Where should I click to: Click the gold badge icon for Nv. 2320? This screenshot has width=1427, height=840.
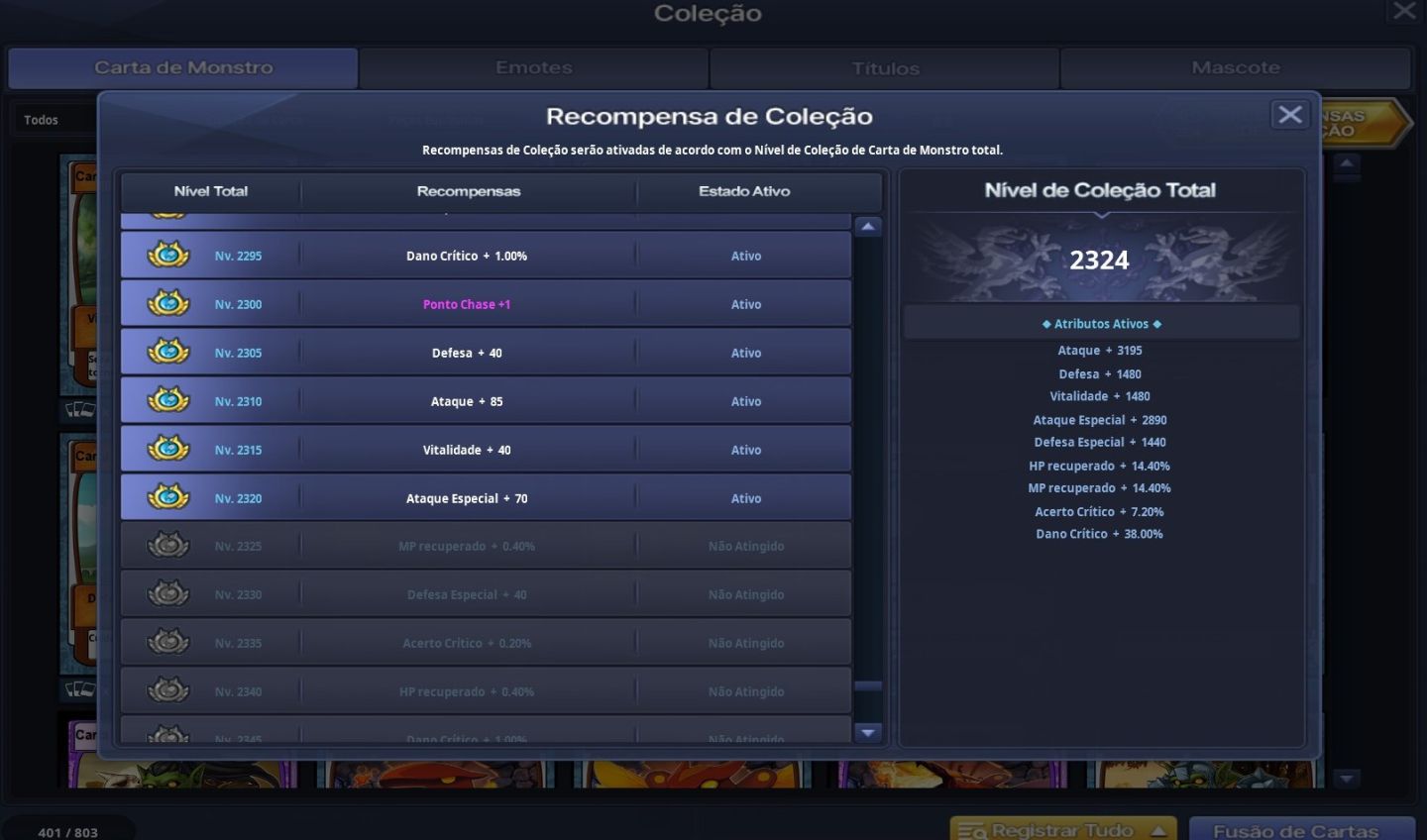tap(168, 498)
